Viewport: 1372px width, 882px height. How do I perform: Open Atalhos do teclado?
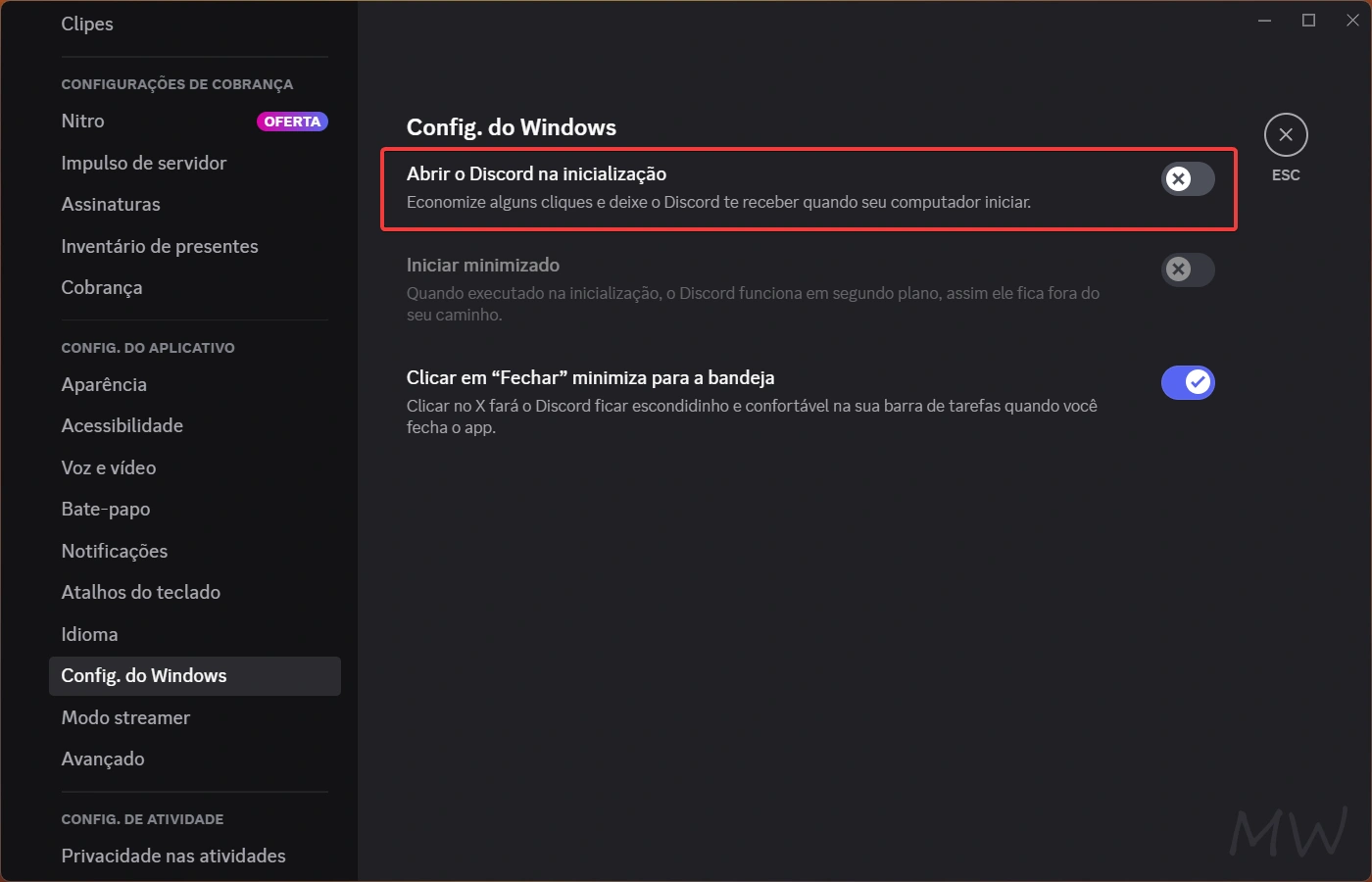point(140,592)
